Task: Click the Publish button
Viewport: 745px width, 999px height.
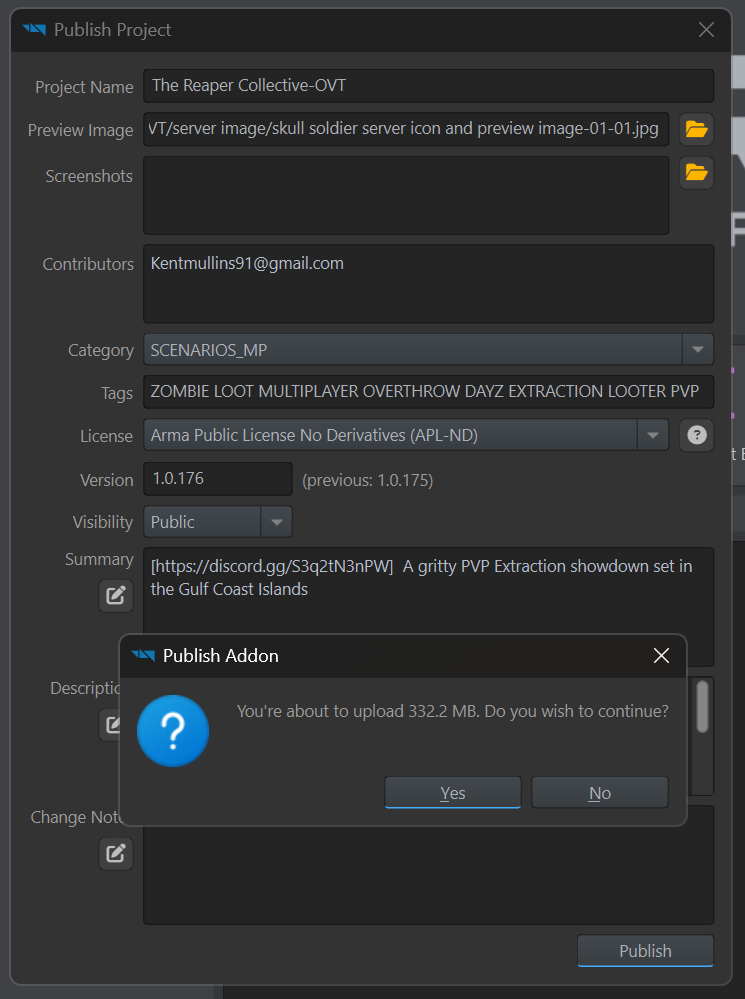Action: coord(645,951)
